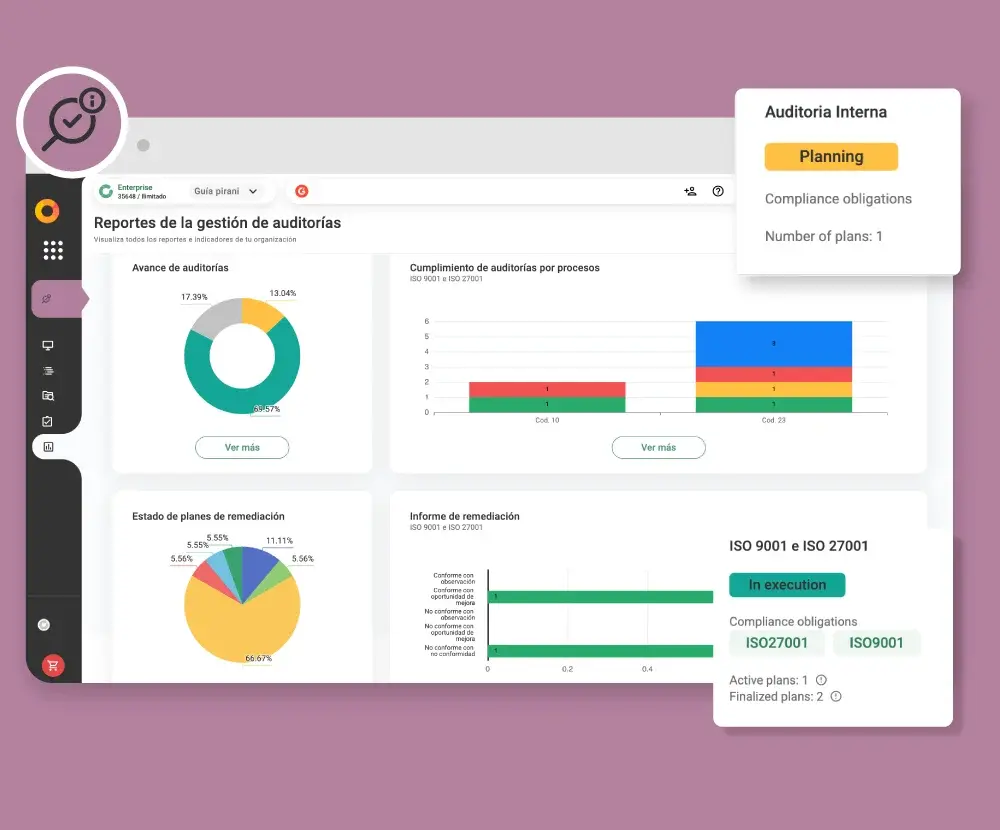
Task: Click info icon beside Active plans
Action: [x=821, y=680]
